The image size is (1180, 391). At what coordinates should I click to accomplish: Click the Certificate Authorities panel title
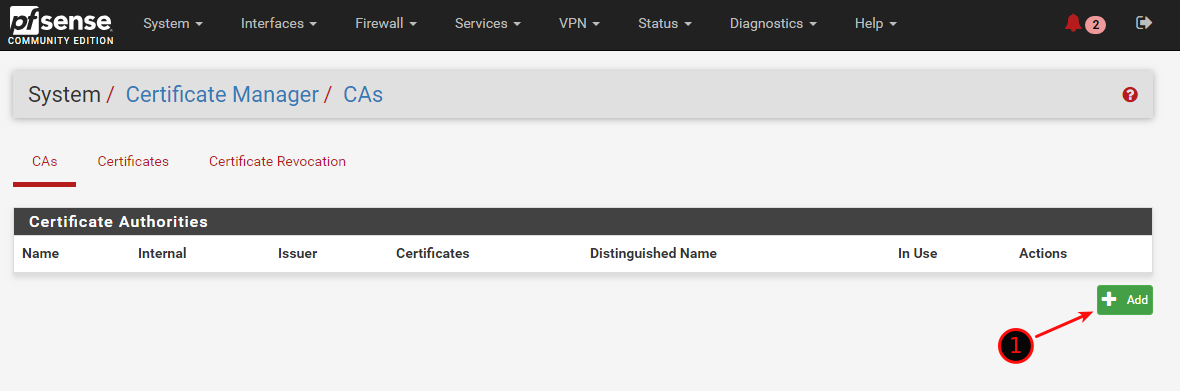pos(118,222)
